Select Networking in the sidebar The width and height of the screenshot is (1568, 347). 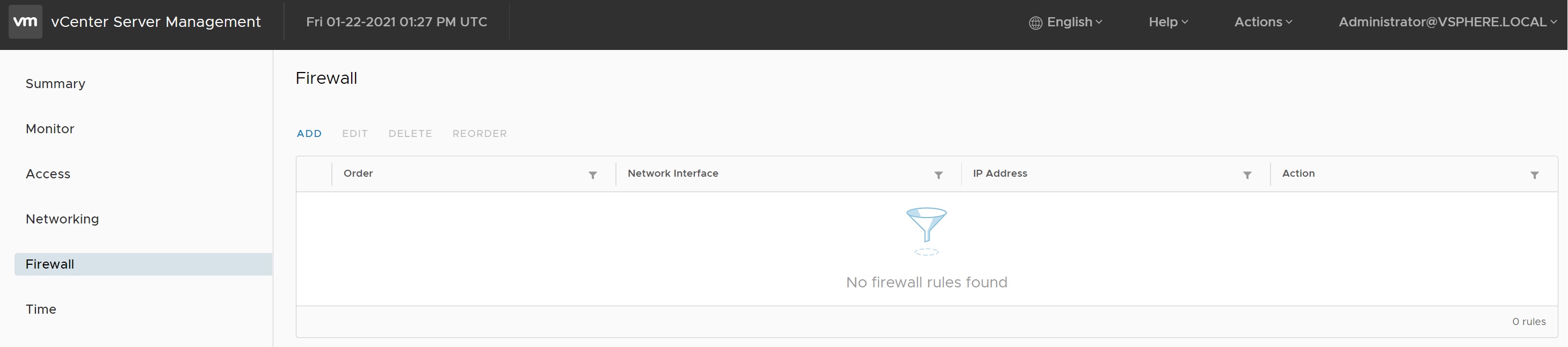pyautogui.click(x=62, y=219)
